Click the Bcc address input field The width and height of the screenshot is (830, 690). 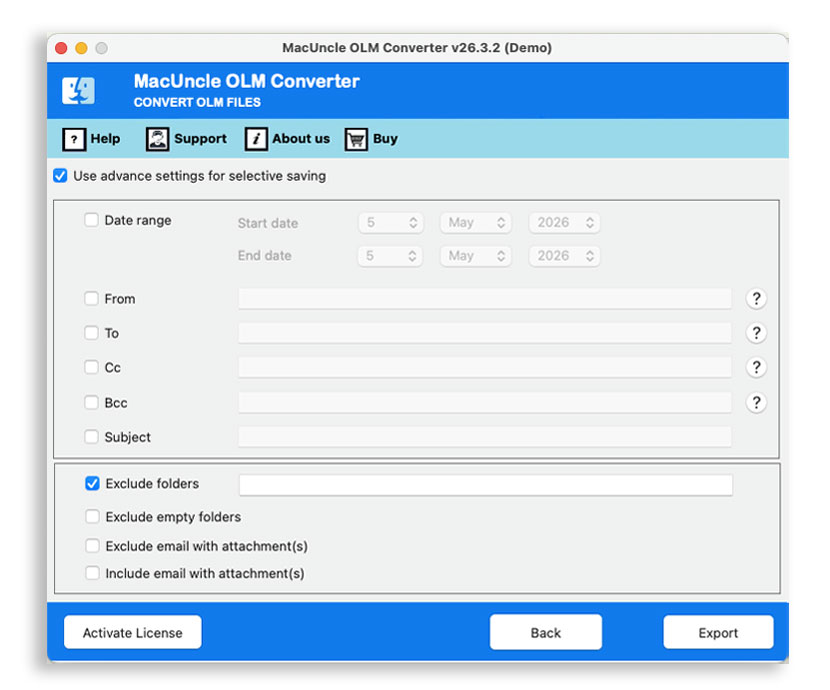pos(485,403)
